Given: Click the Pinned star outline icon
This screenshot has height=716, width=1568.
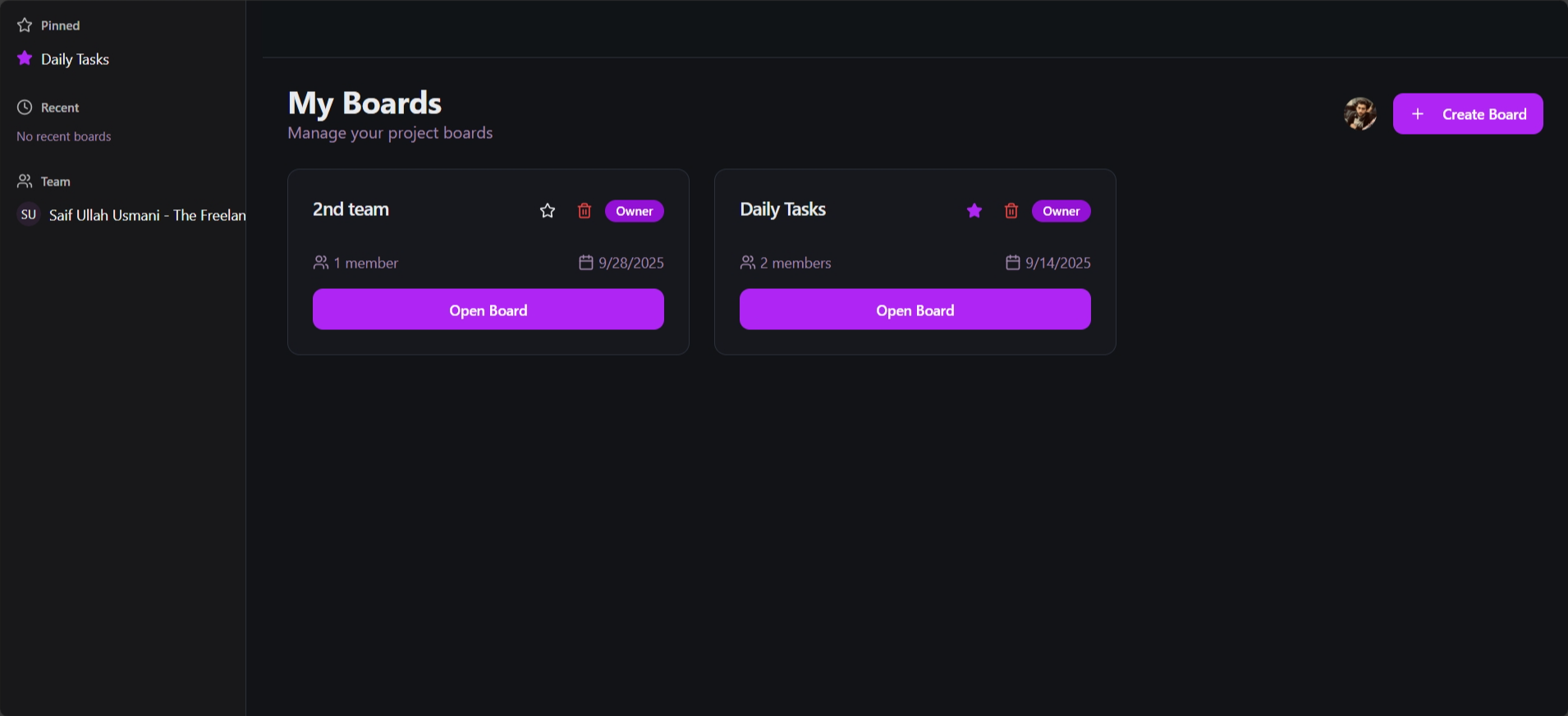Looking at the screenshot, I should coord(25,25).
